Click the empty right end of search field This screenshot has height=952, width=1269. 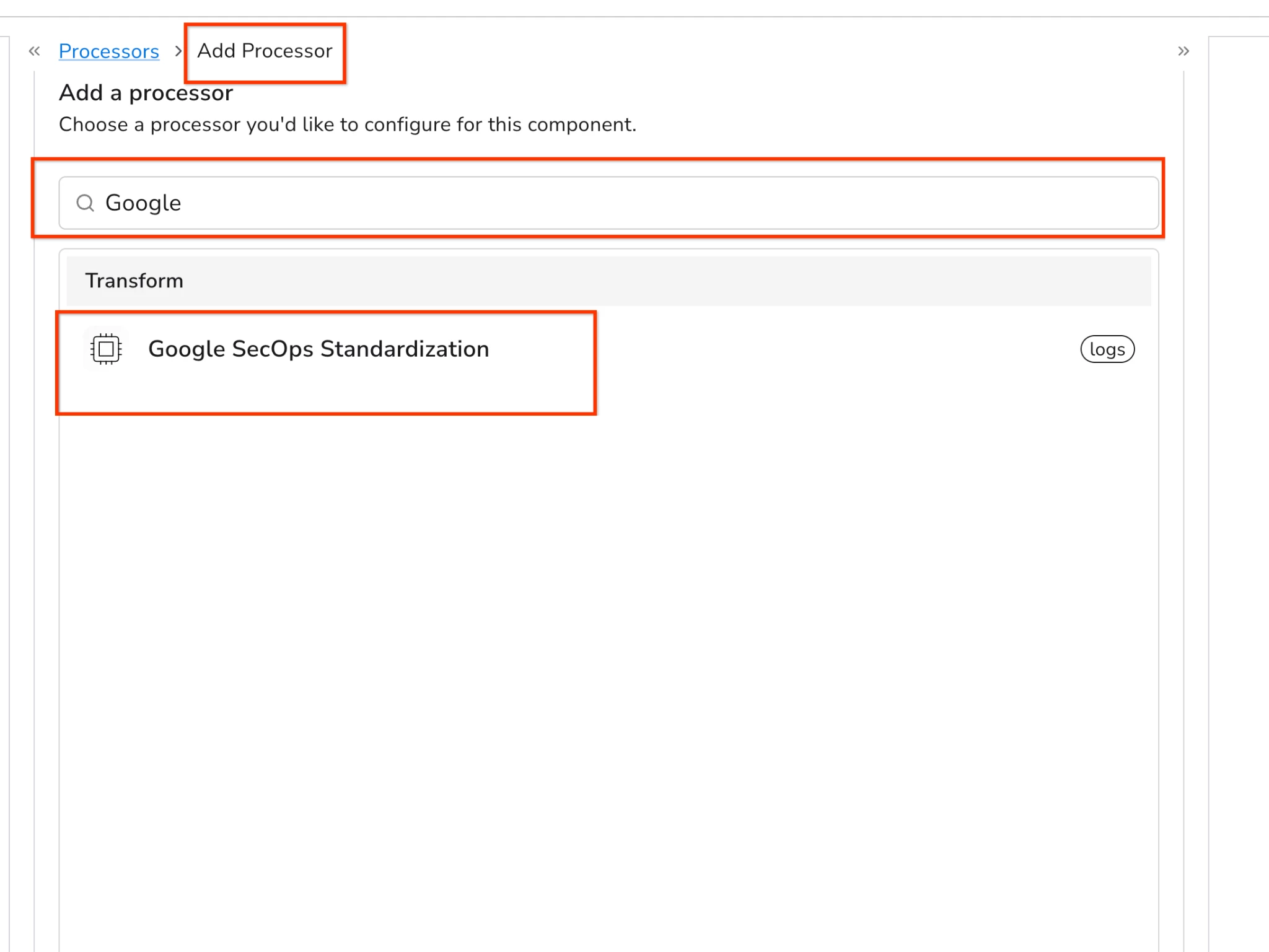[1084, 203]
